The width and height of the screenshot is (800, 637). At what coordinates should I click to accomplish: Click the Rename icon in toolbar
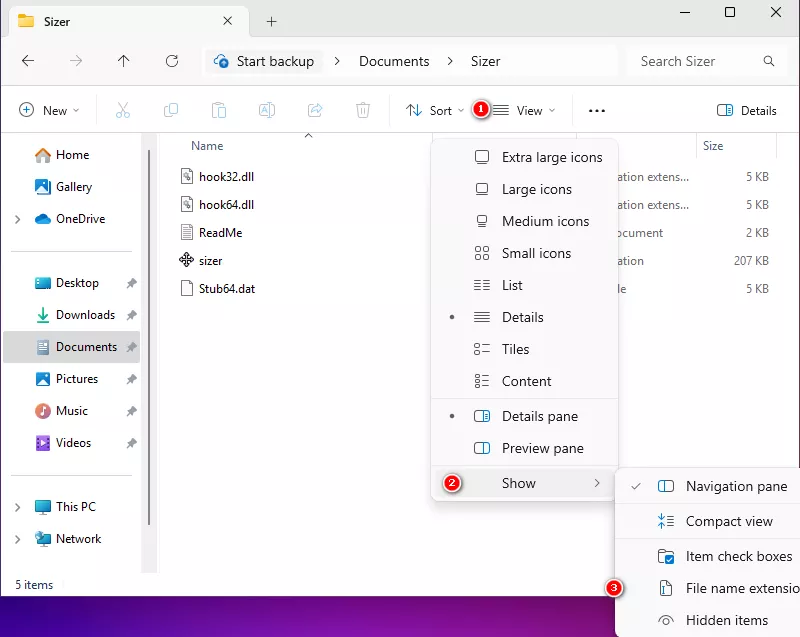pos(267,110)
